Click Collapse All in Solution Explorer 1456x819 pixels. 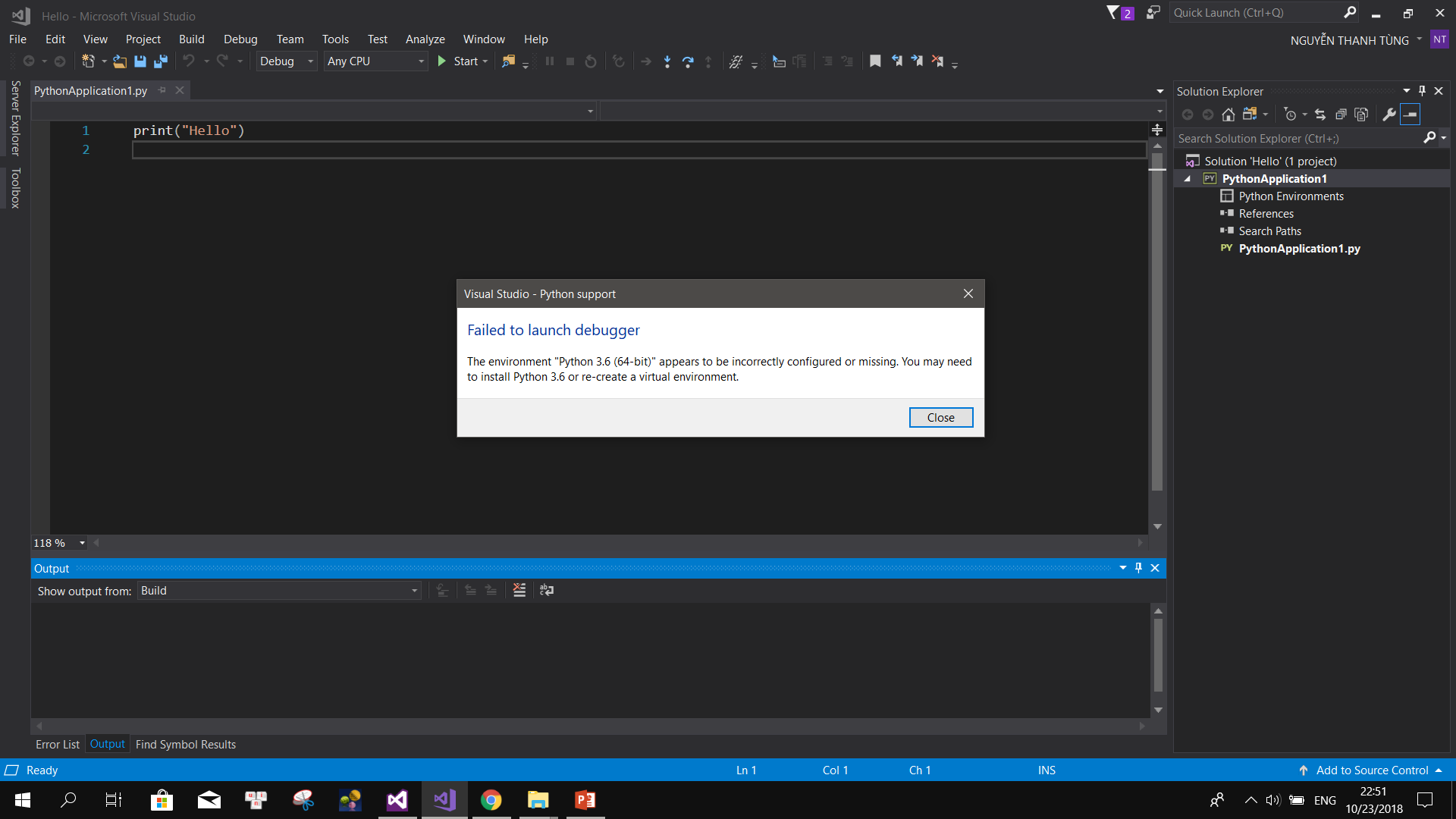(1341, 115)
